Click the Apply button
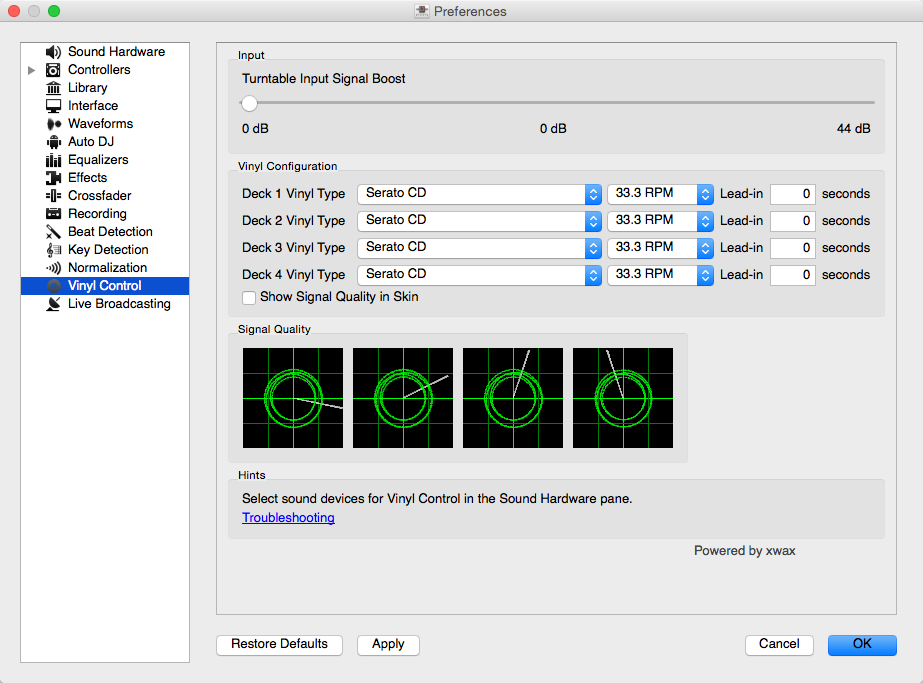This screenshot has width=923, height=683. click(x=388, y=645)
